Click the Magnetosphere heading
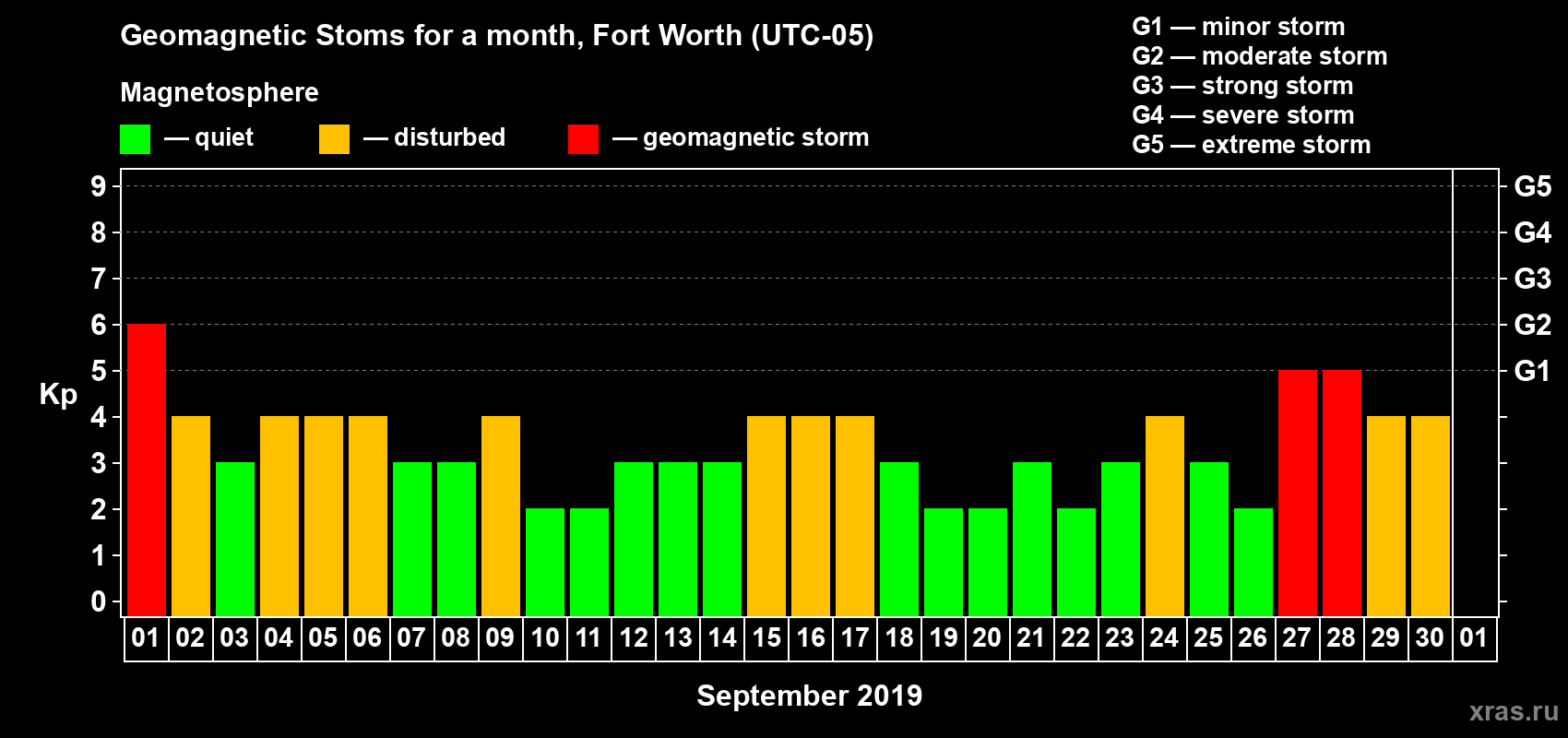 (220, 93)
